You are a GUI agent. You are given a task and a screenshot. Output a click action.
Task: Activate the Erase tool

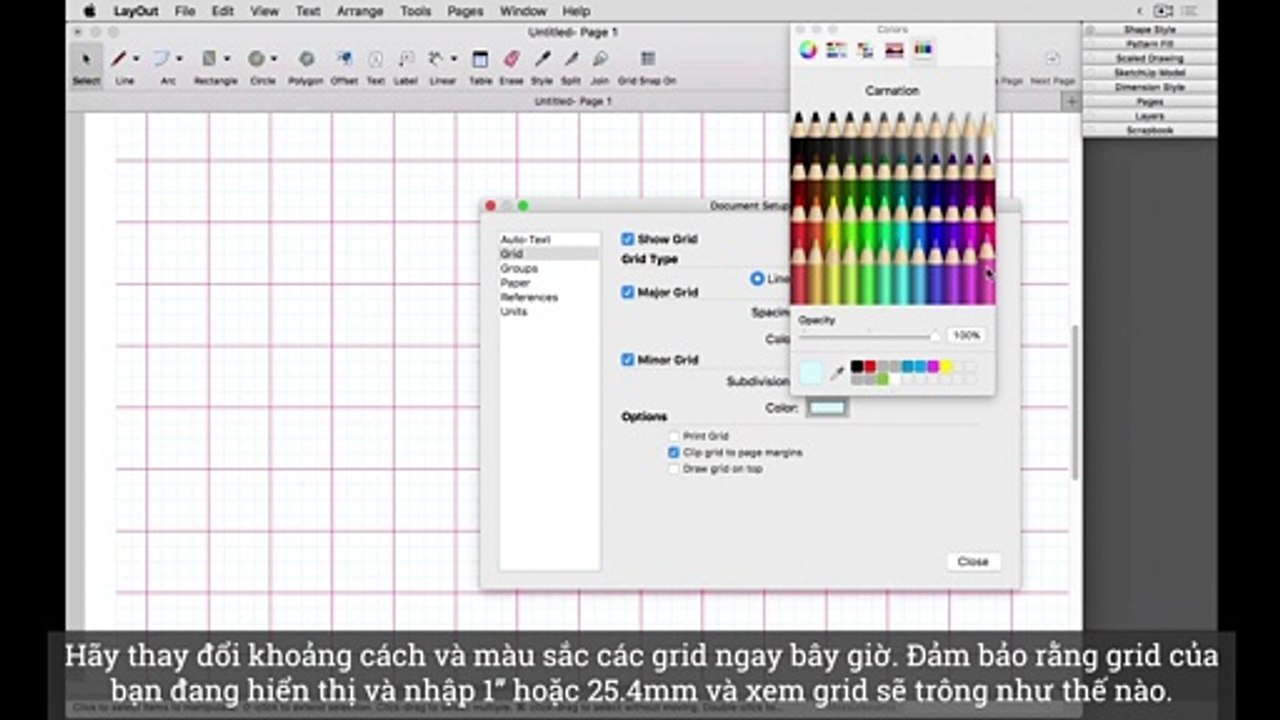click(511, 59)
